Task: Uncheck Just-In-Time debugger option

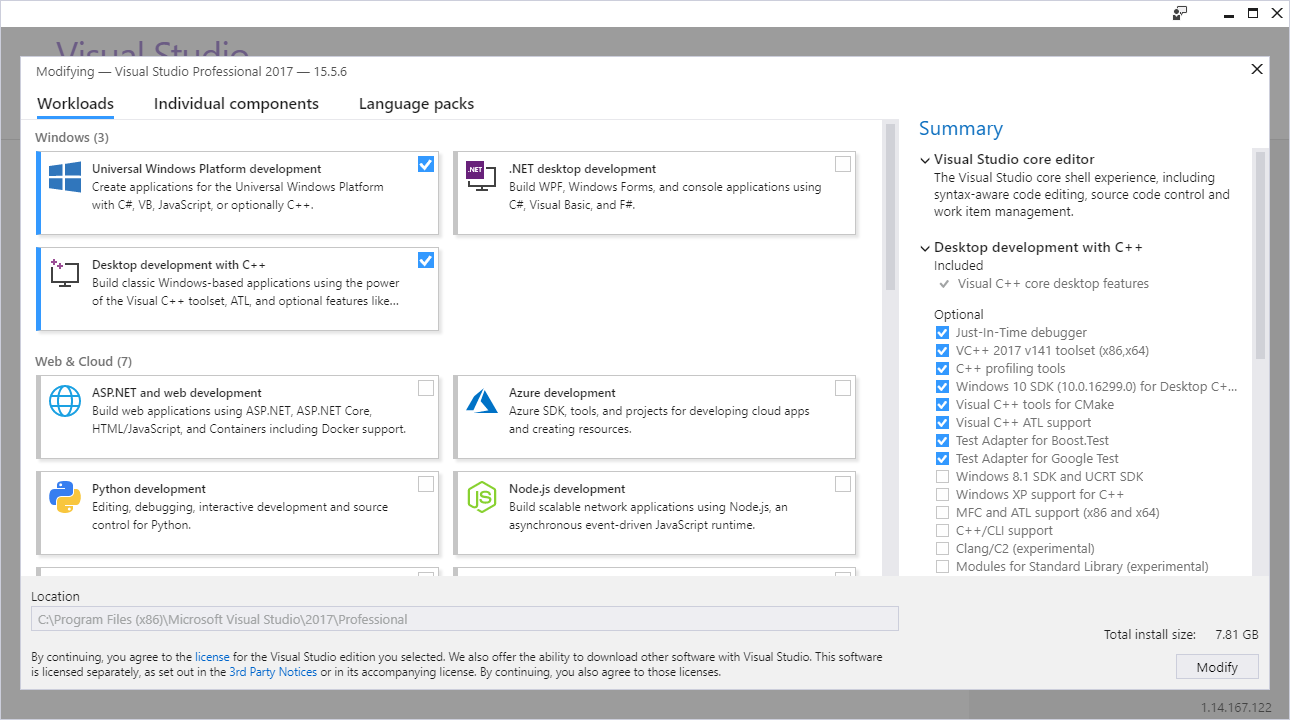Action: coord(942,333)
